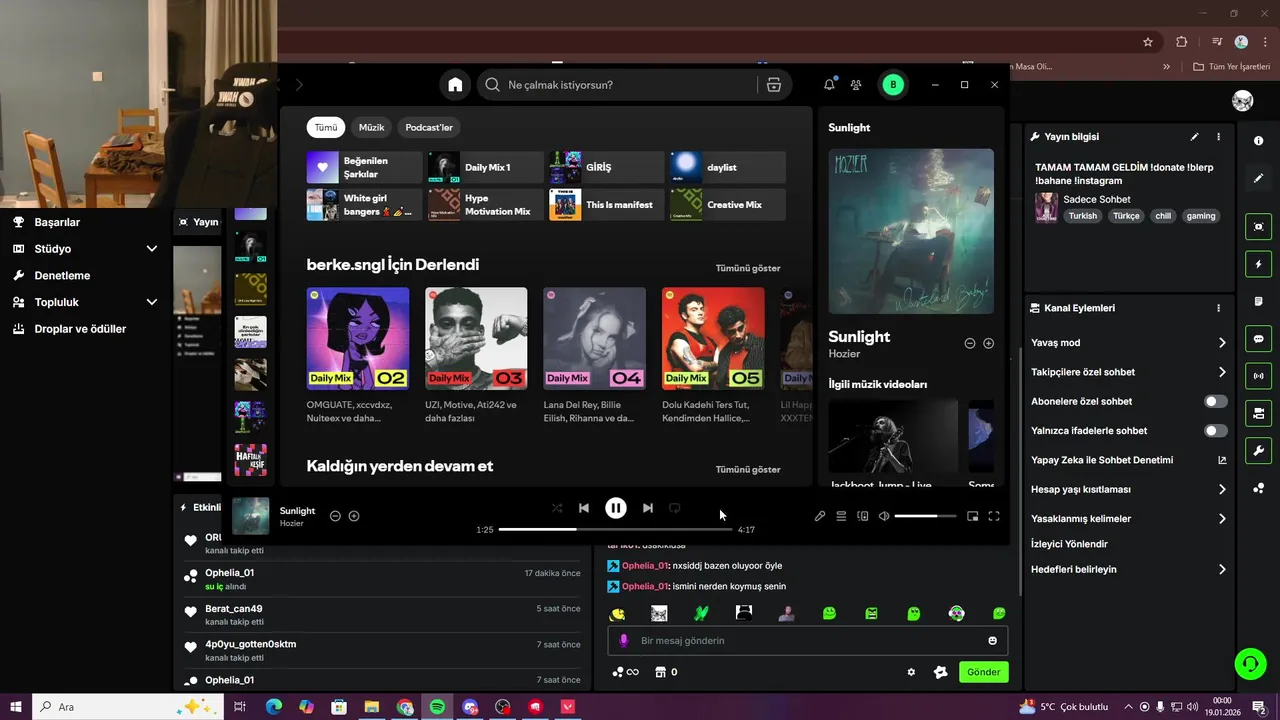Image resolution: width=1280 pixels, height=720 pixels.
Task: Add Sunlight to playlist via plus icon in player bar
Action: pyautogui.click(x=354, y=516)
